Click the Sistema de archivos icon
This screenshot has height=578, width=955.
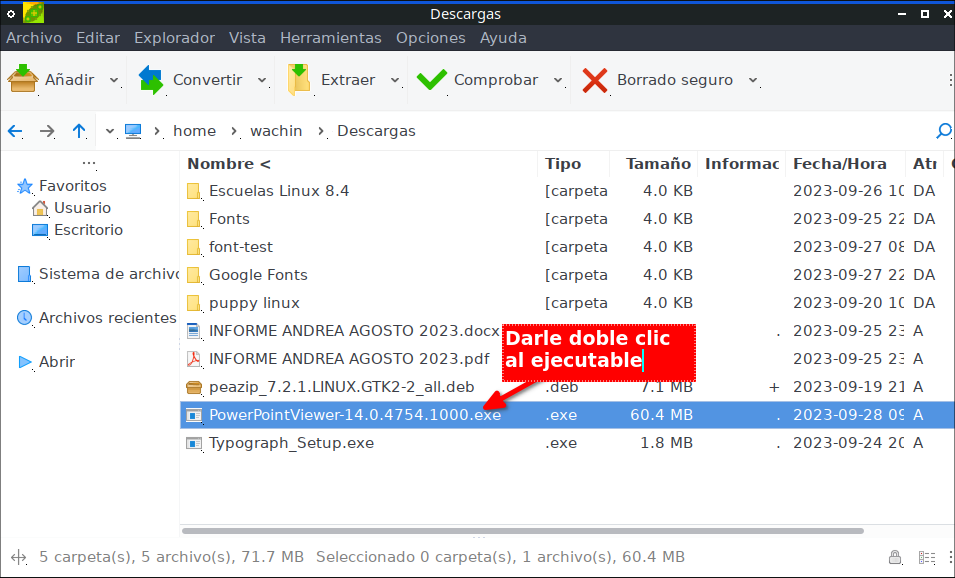[x=24, y=274]
